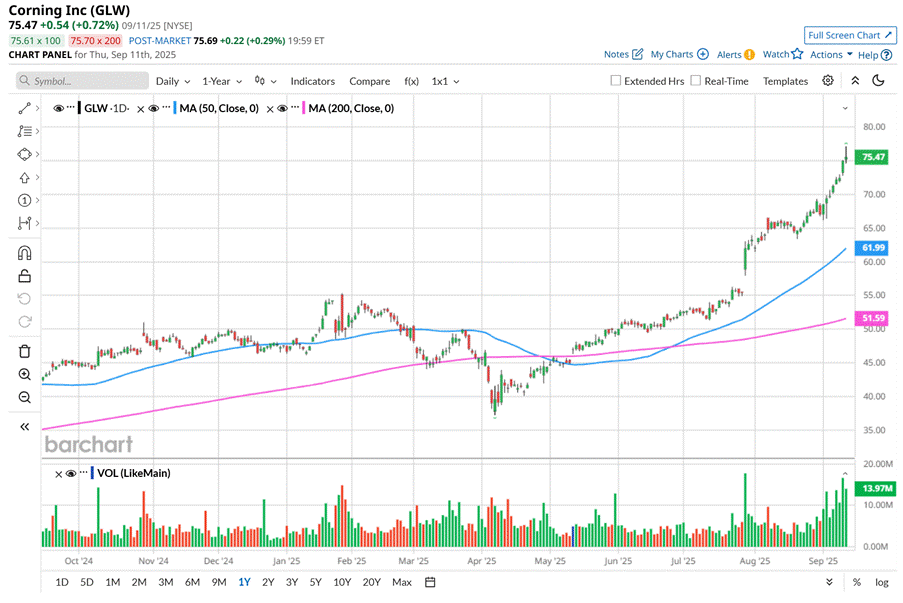Open the Indicators menu
The height and width of the screenshot is (603, 903).
point(312,81)
